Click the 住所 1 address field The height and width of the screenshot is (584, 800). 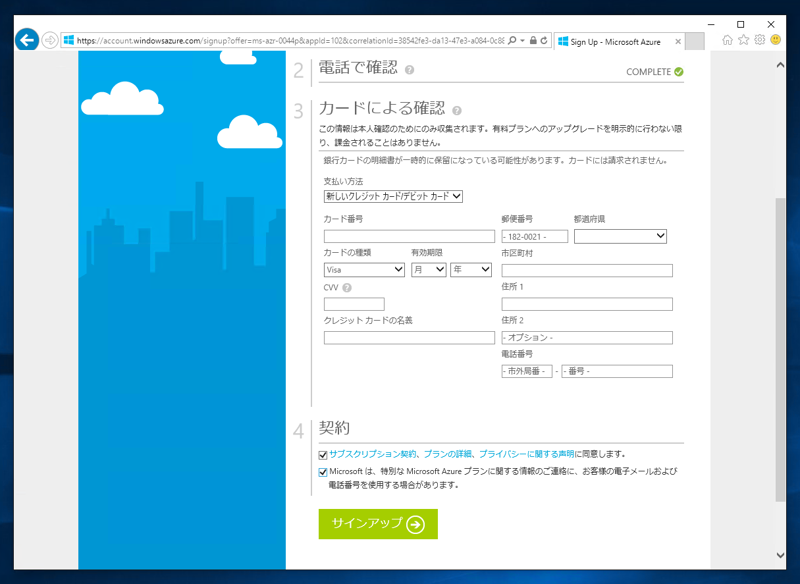click(587, 304)
